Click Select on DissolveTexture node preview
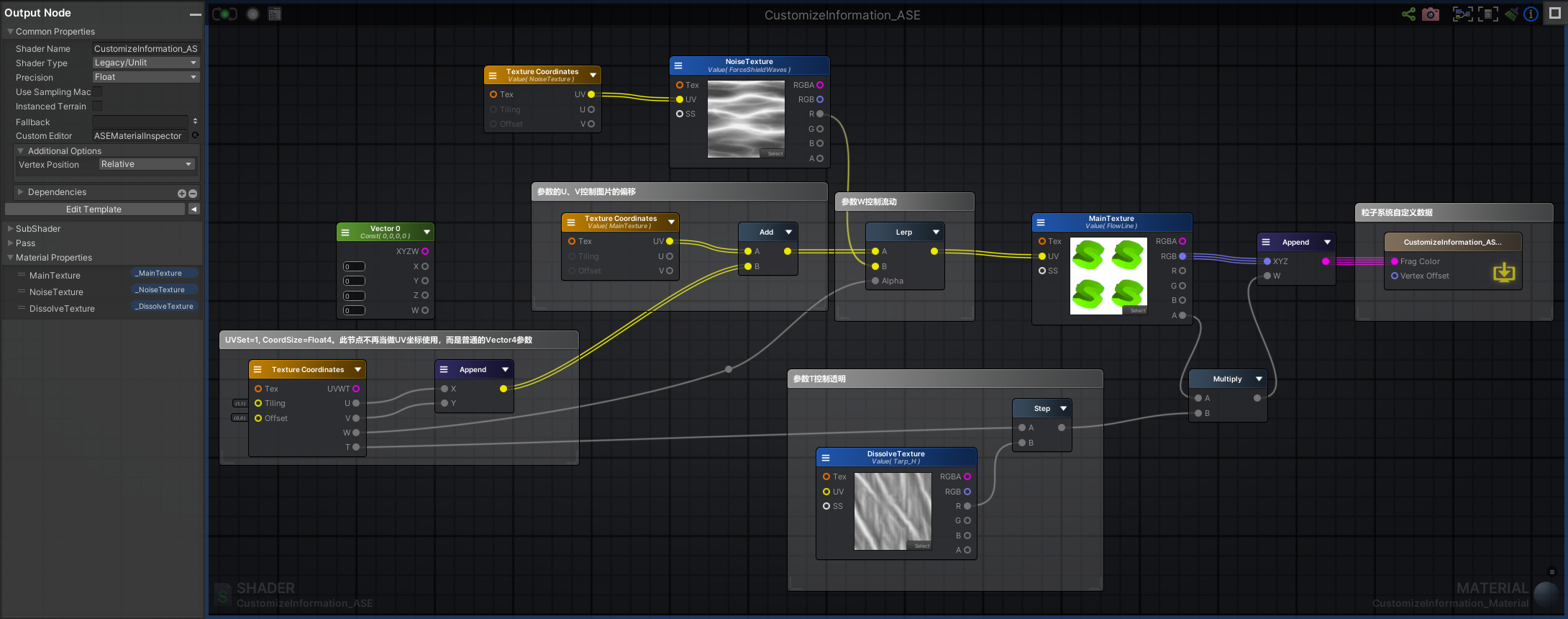The width and height of the screenshot is (1568, 619). tap(921, 546)
